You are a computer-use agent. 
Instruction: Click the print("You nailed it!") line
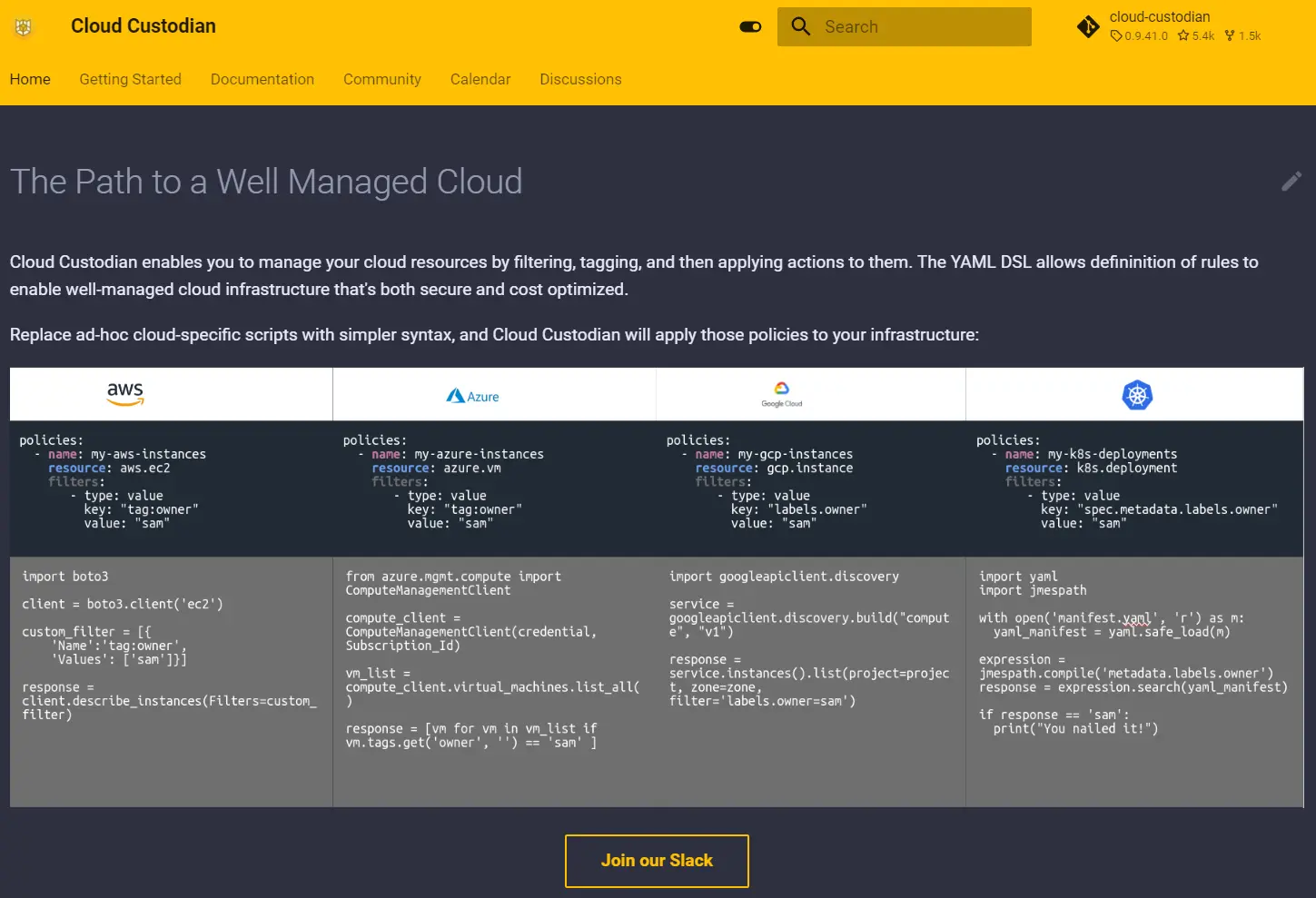1076,729
